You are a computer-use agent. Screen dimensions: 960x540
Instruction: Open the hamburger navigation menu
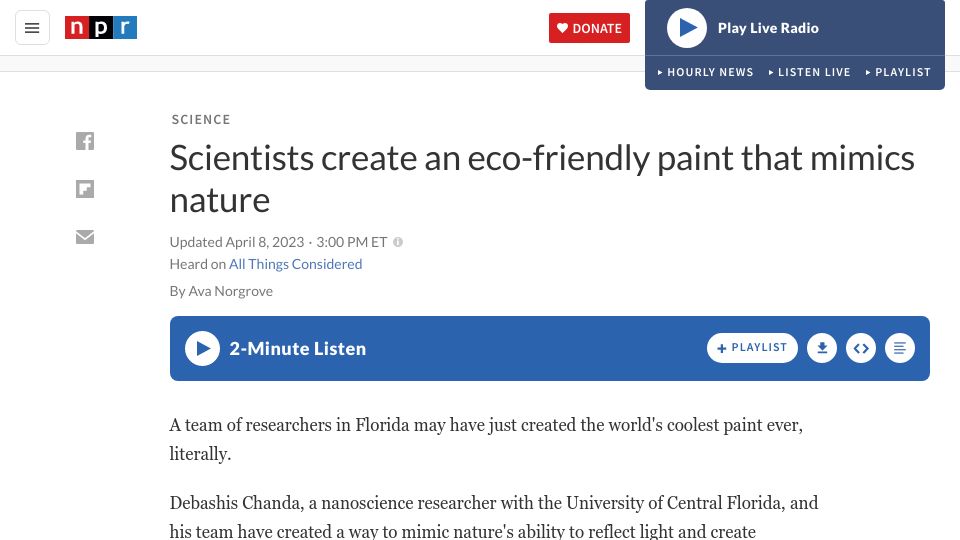32,28
